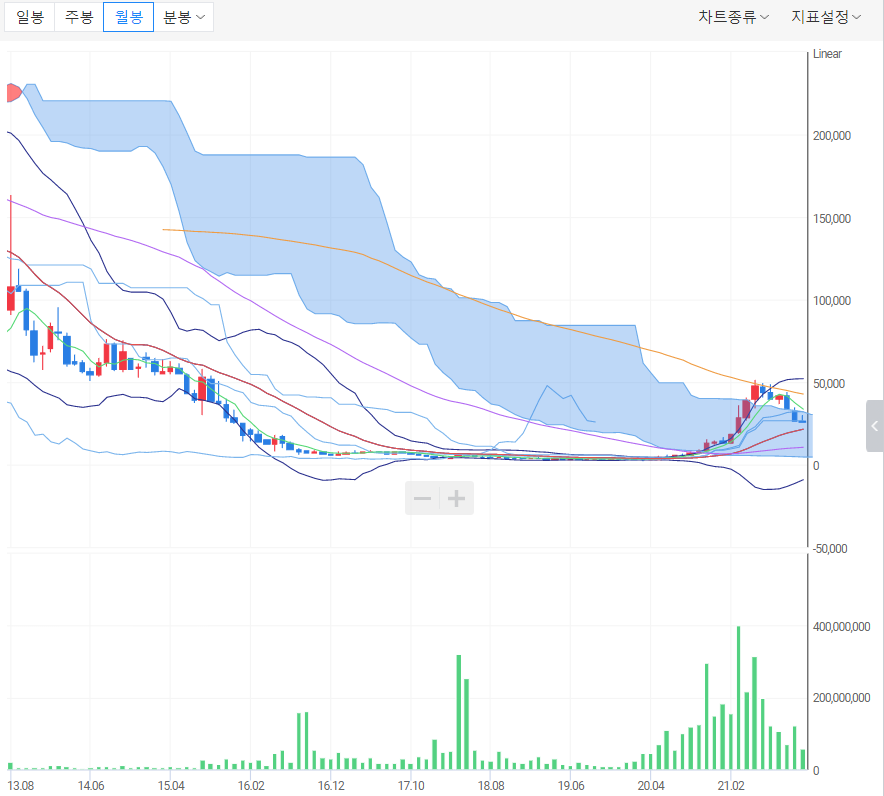Click the 17.10 date axis label

pyautogui.click(x=411, y=786)
